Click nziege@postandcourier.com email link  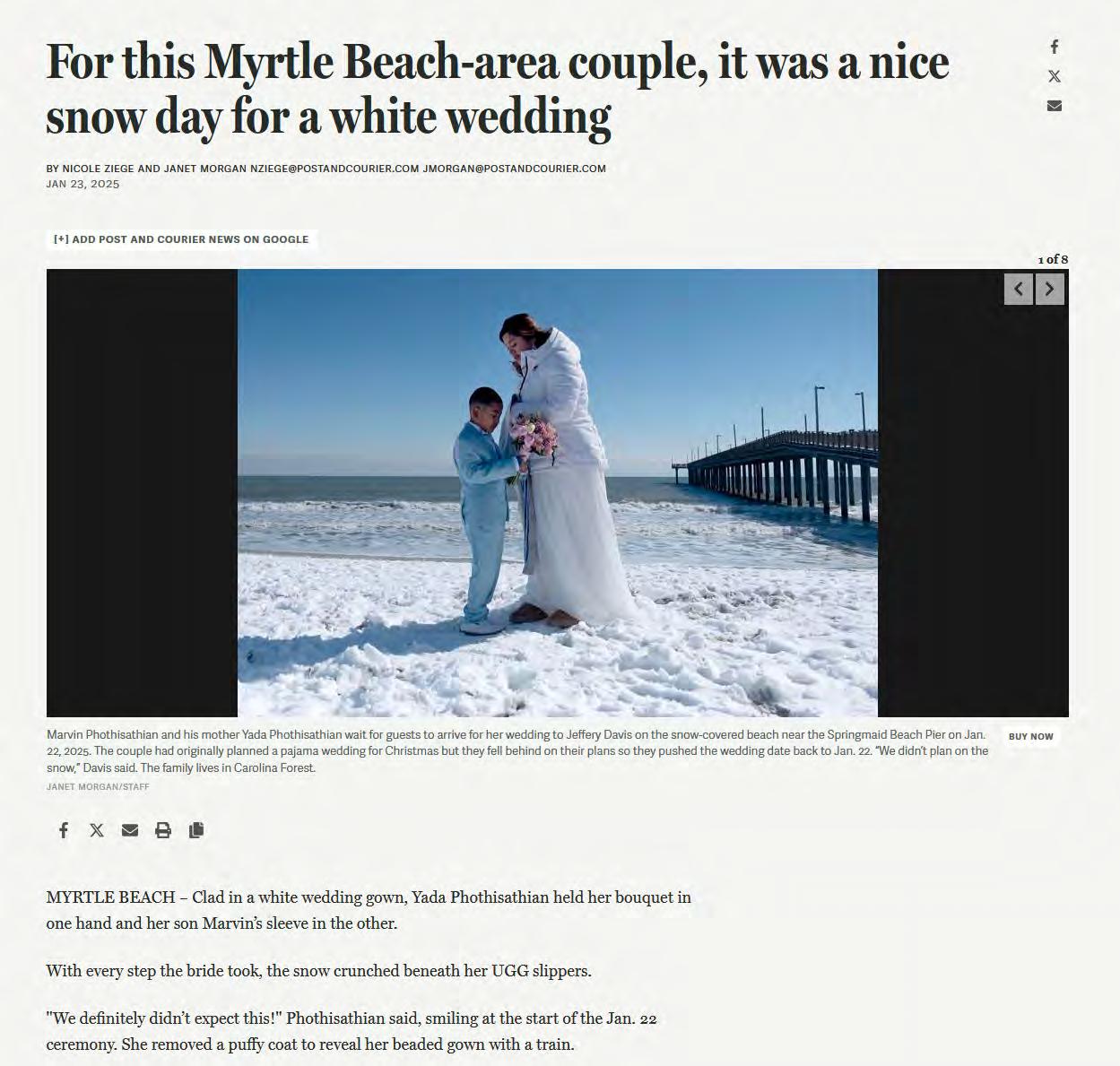coord(334,169)
